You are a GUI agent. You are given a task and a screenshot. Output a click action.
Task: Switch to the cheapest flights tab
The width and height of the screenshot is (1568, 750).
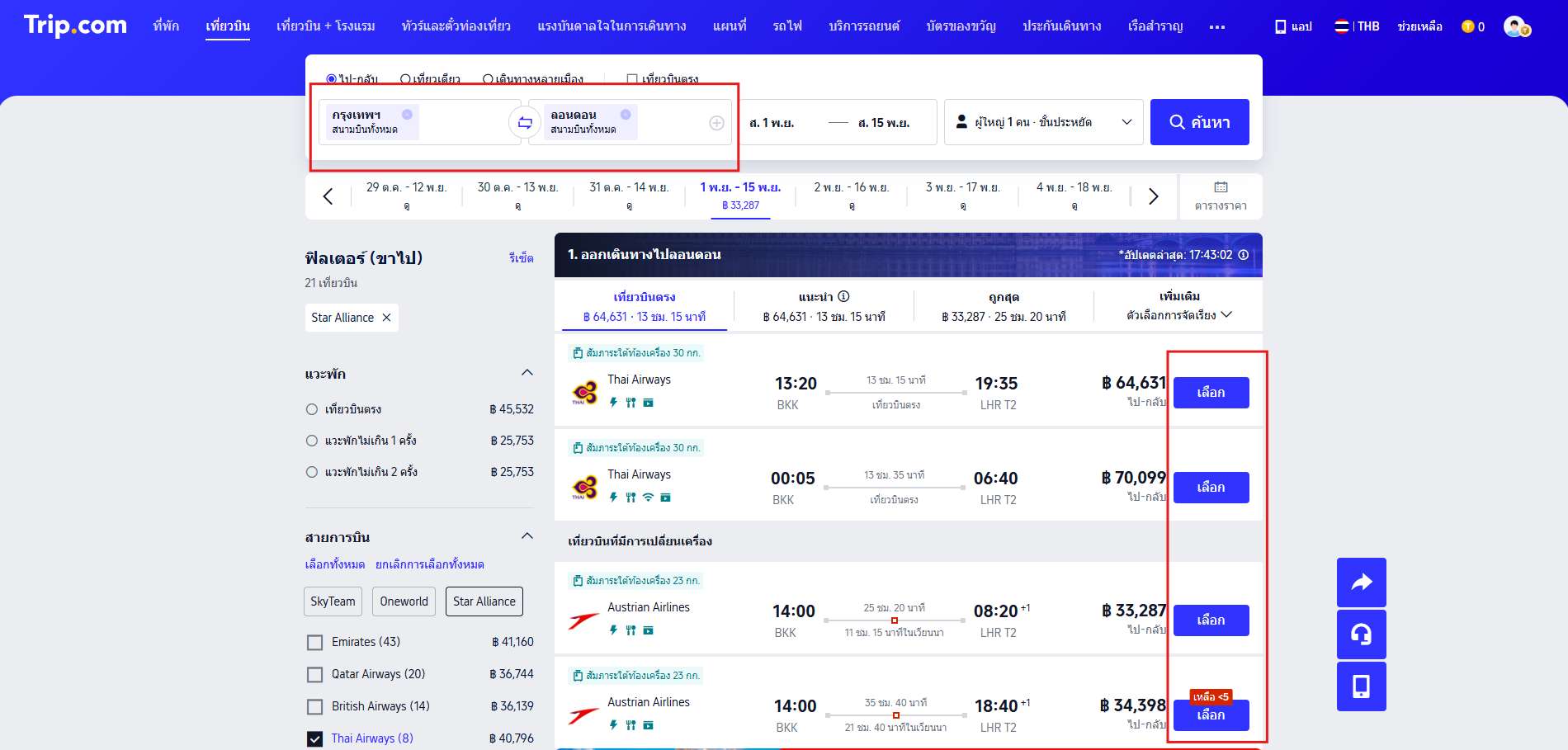tap(1004, 306)
